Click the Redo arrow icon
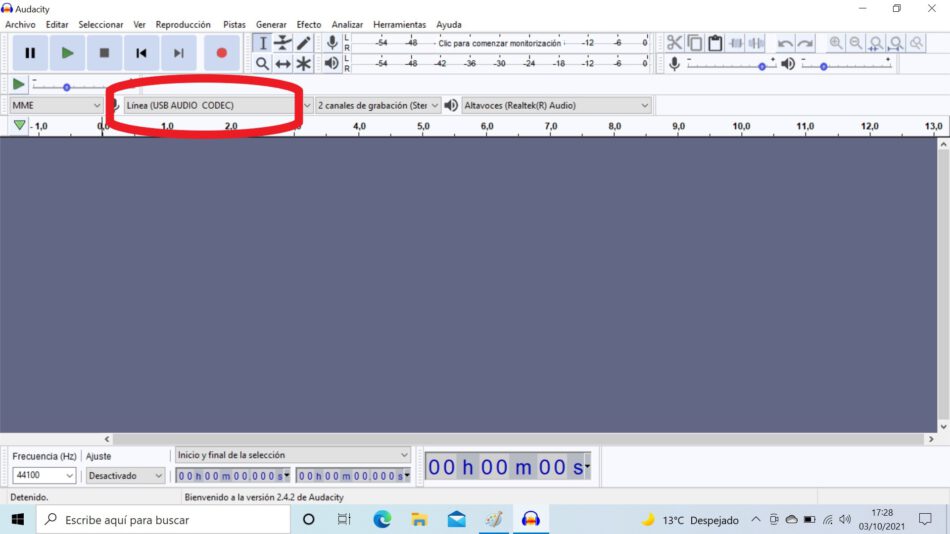This screenshot has width=950, height=534. coord(805,43)
